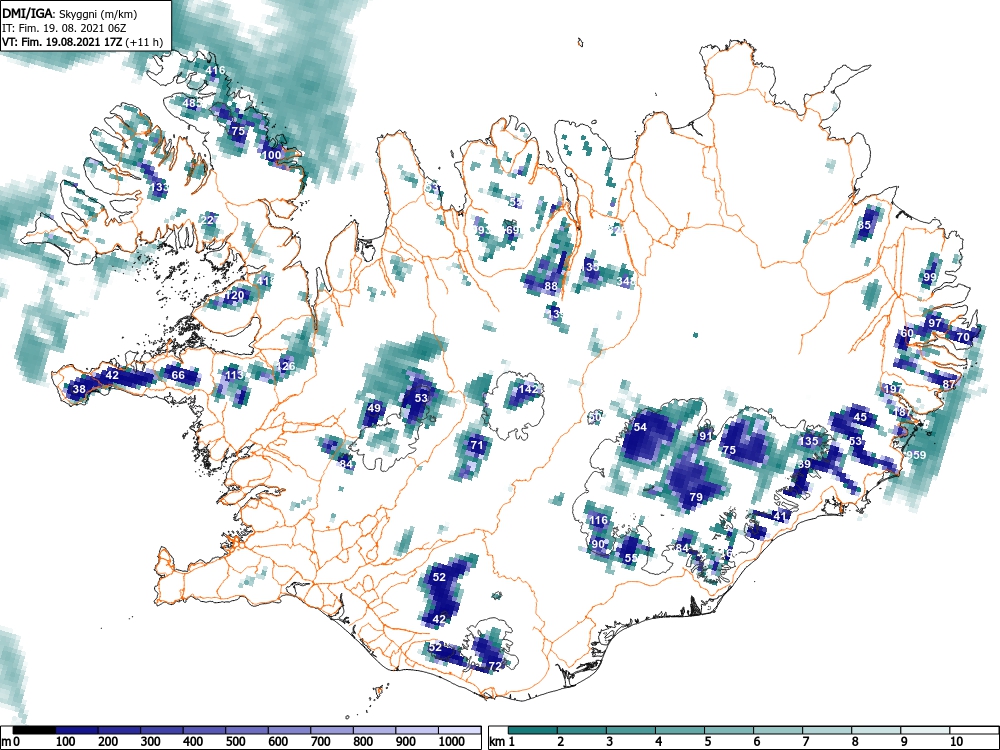1000x750 pixels.
Task: Click the 39 visibility value in southeast
Action: [x=804, y=464]
